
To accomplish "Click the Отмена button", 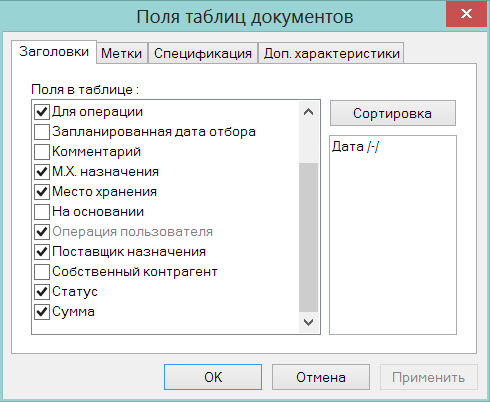I will [x=321, y=377].
